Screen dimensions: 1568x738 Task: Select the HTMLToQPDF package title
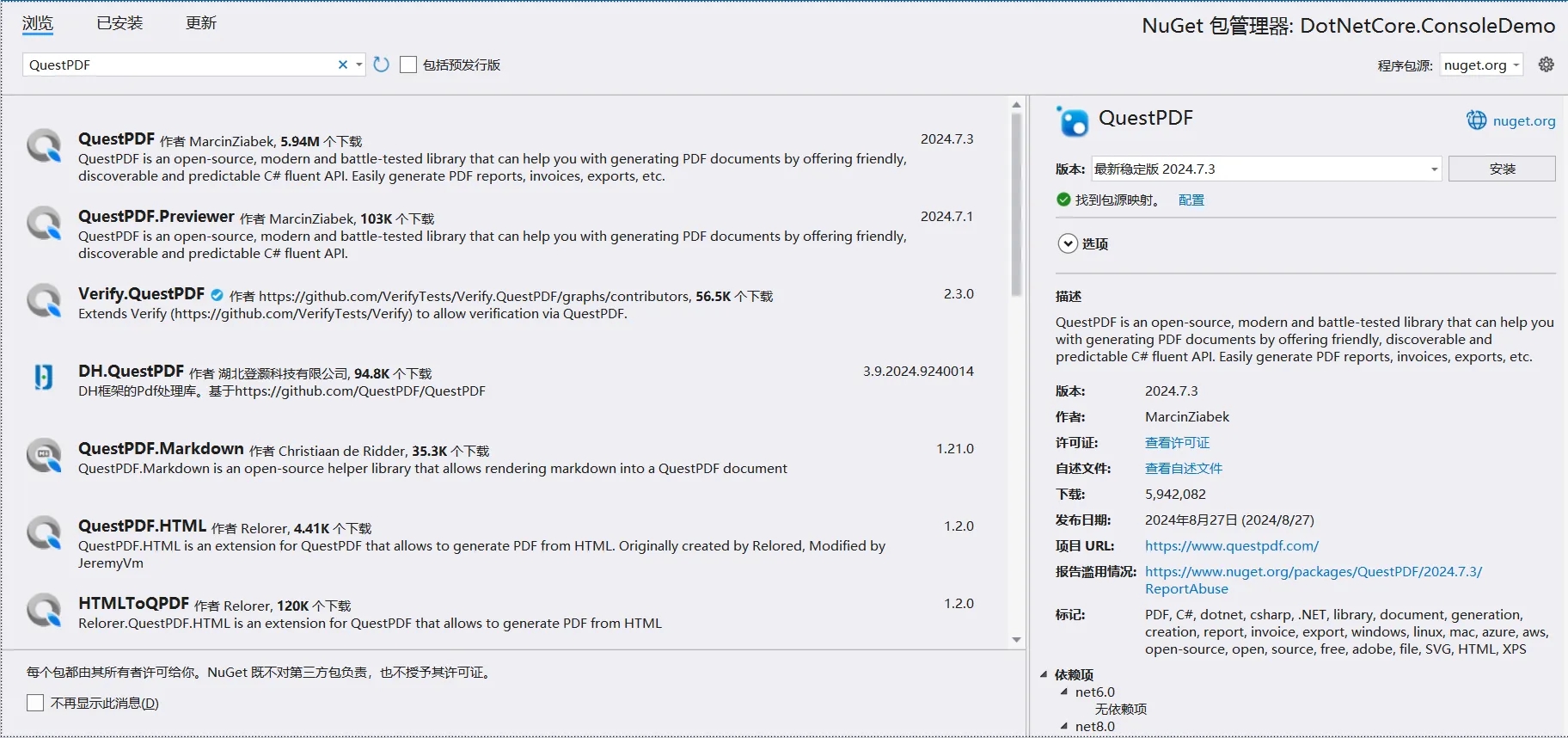(x=133, y=604)
